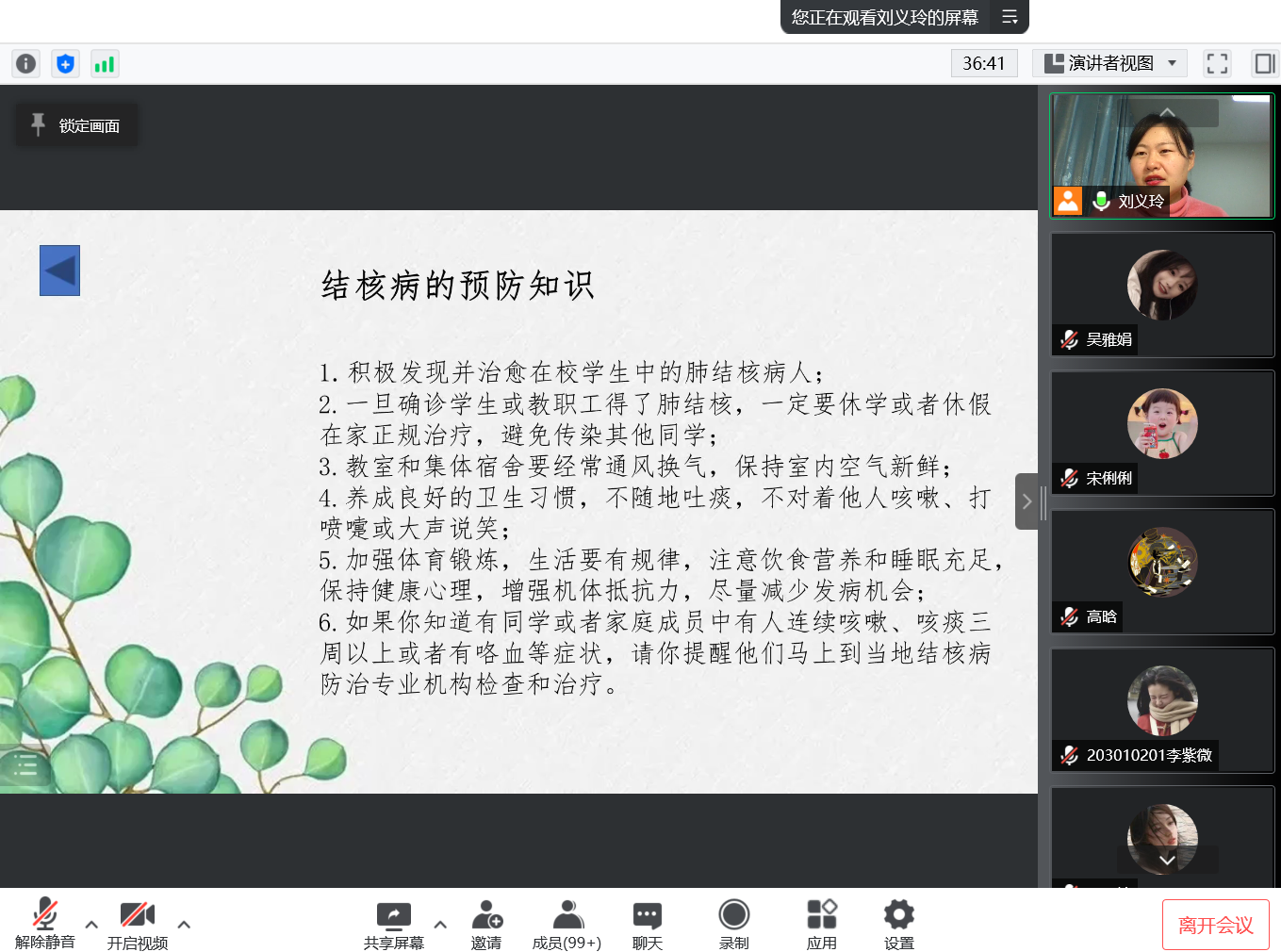Toggle 锁定画面 pin screen
Screen dimensions: 1281x952
pyautogui.click(x=76, y=125)
